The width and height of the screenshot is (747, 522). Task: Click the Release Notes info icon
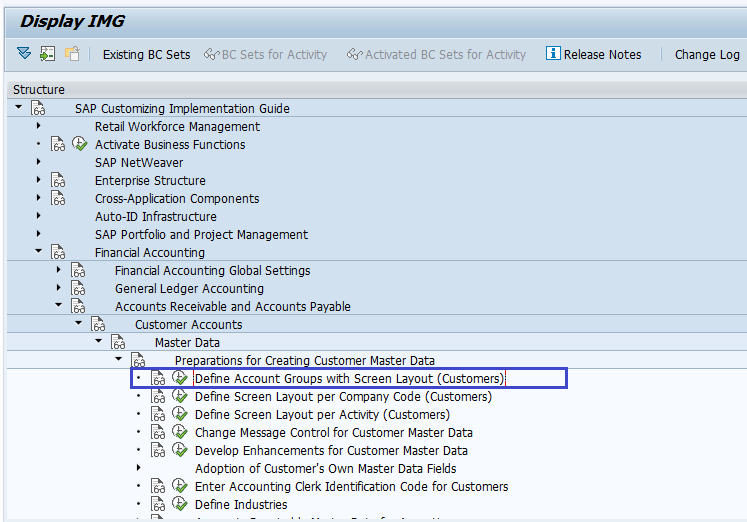coord(553,53)
